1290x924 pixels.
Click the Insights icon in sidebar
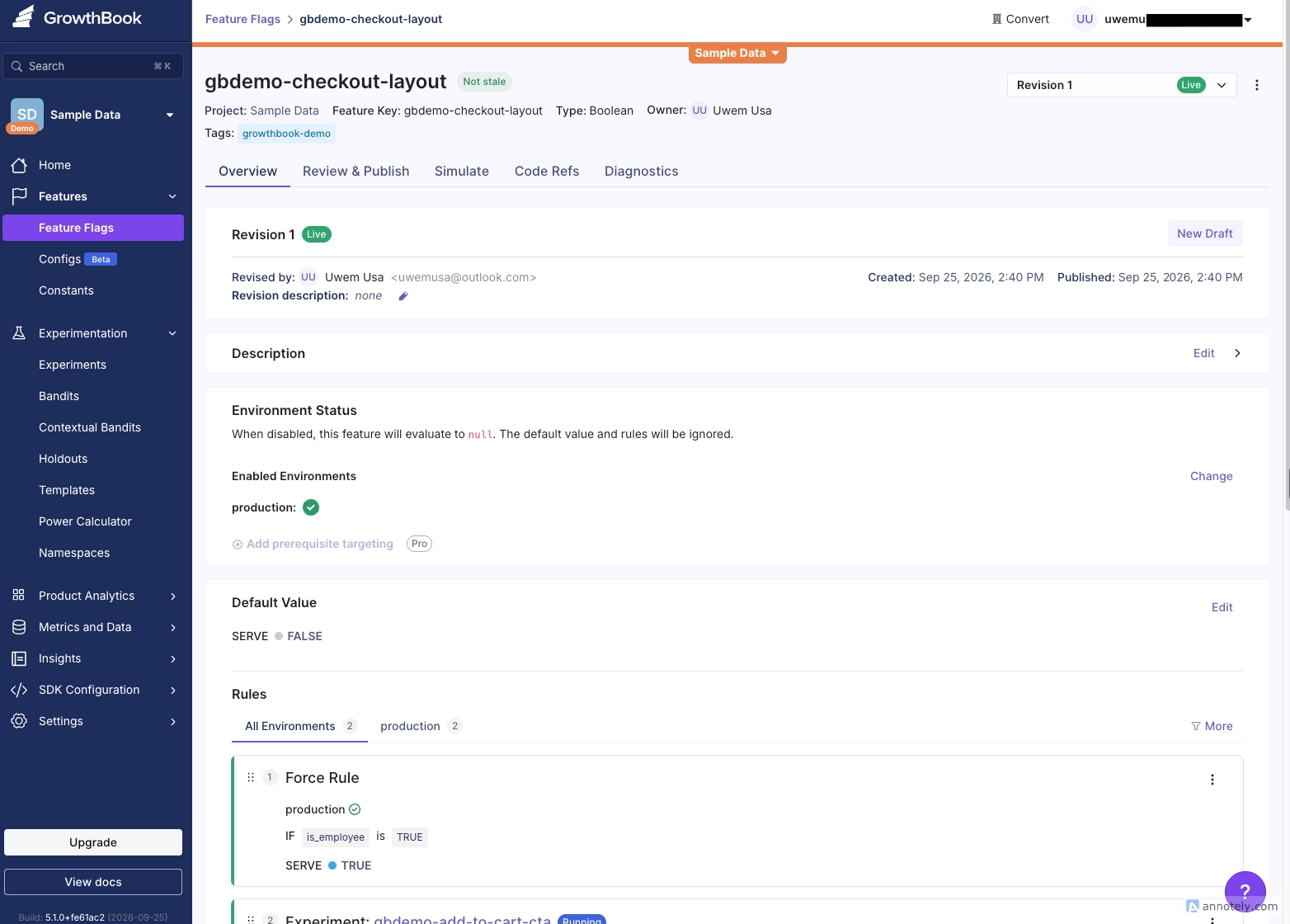point(19,658)
